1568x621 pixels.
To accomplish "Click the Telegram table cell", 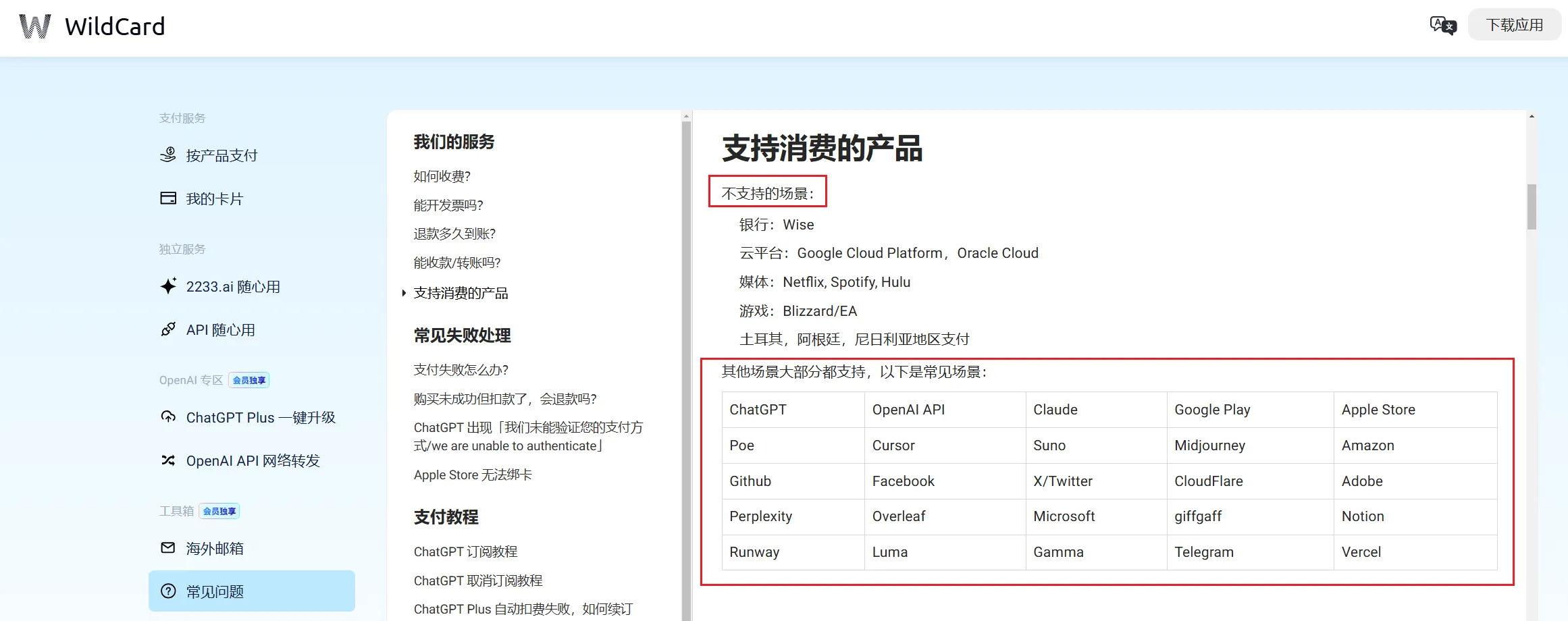I will click(1251, 552).
